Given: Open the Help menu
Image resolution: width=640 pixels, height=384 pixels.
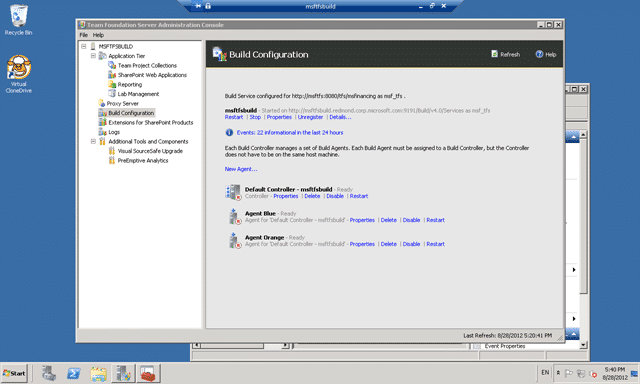Looking at the screenshot, I should click(x=98, y=35).
